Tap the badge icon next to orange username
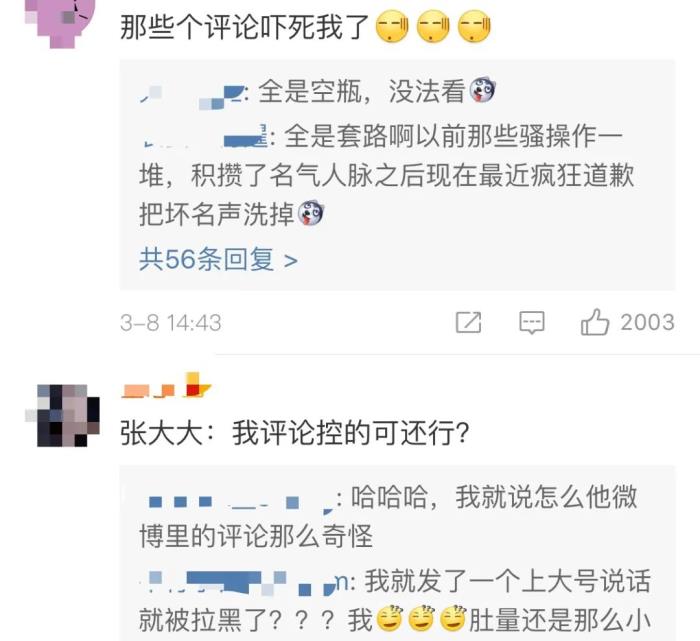 click(196, 385)
